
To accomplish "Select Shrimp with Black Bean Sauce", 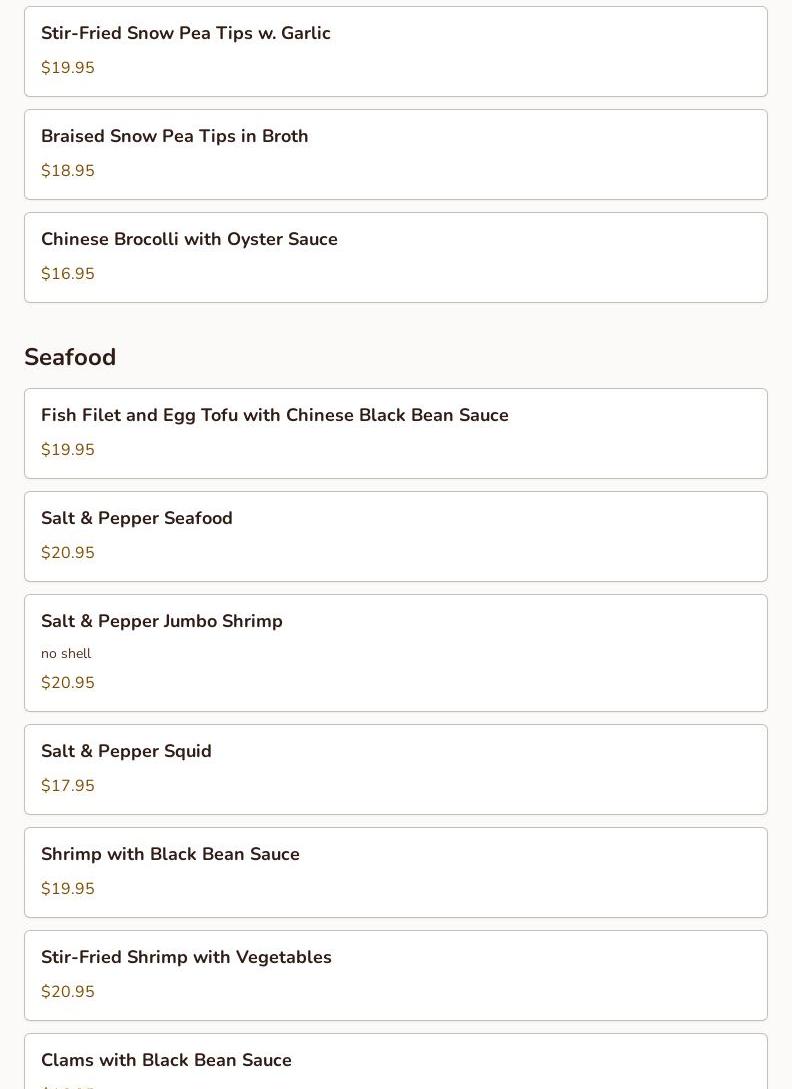I will pyautogui.click(x=170, y=854).
